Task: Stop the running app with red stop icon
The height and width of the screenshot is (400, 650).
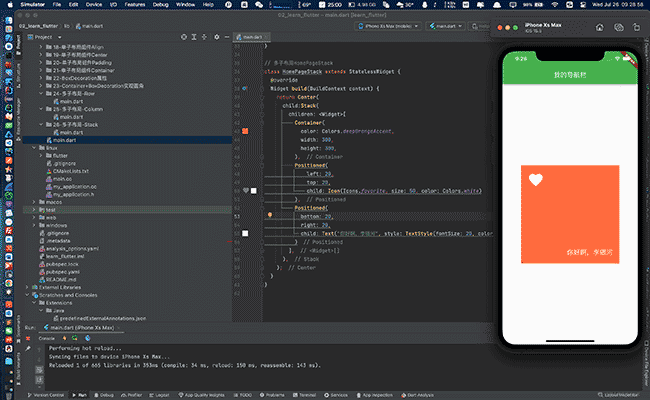Action: 28,338
